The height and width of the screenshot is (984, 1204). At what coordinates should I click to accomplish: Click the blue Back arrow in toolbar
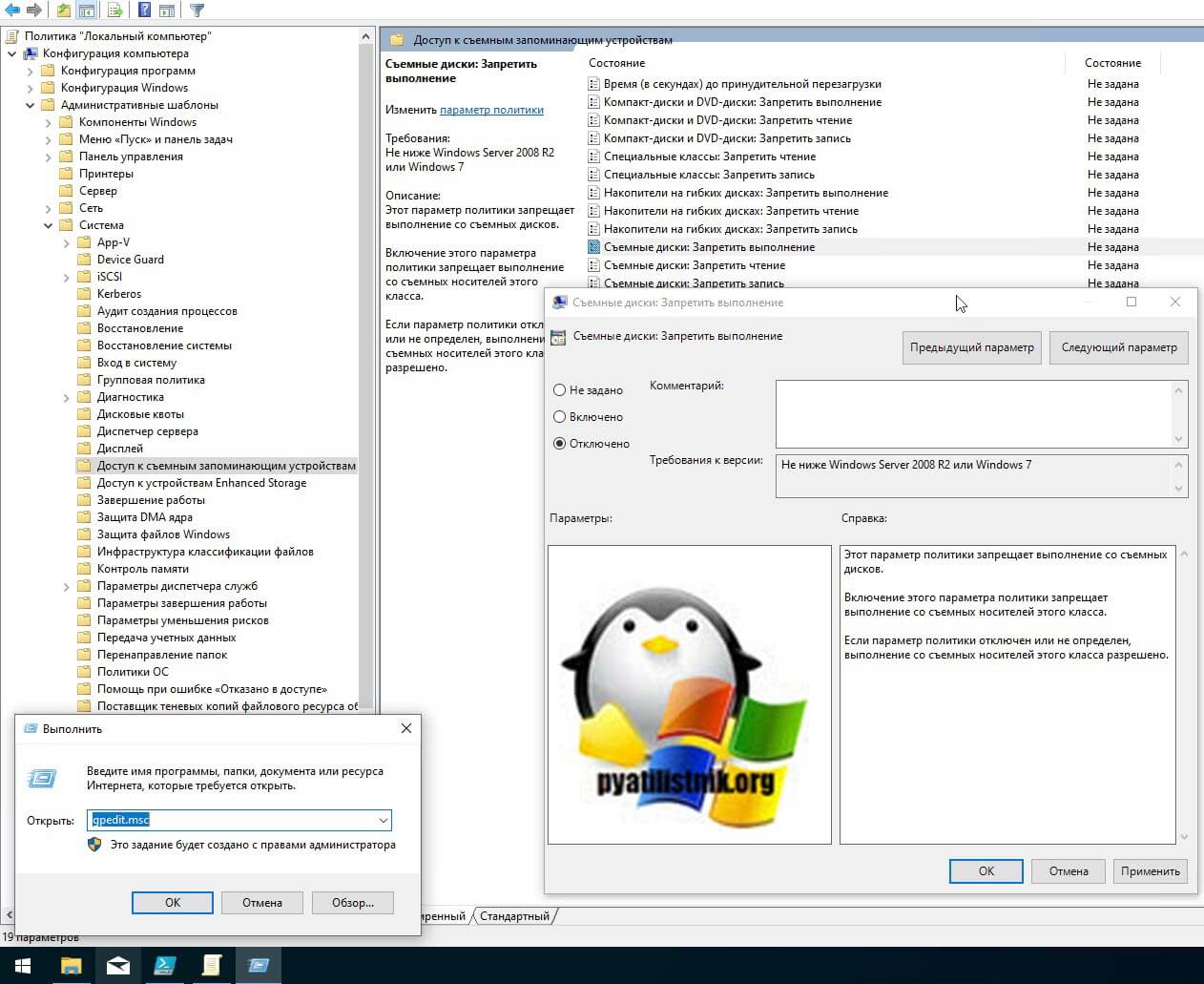pos(12,10)
